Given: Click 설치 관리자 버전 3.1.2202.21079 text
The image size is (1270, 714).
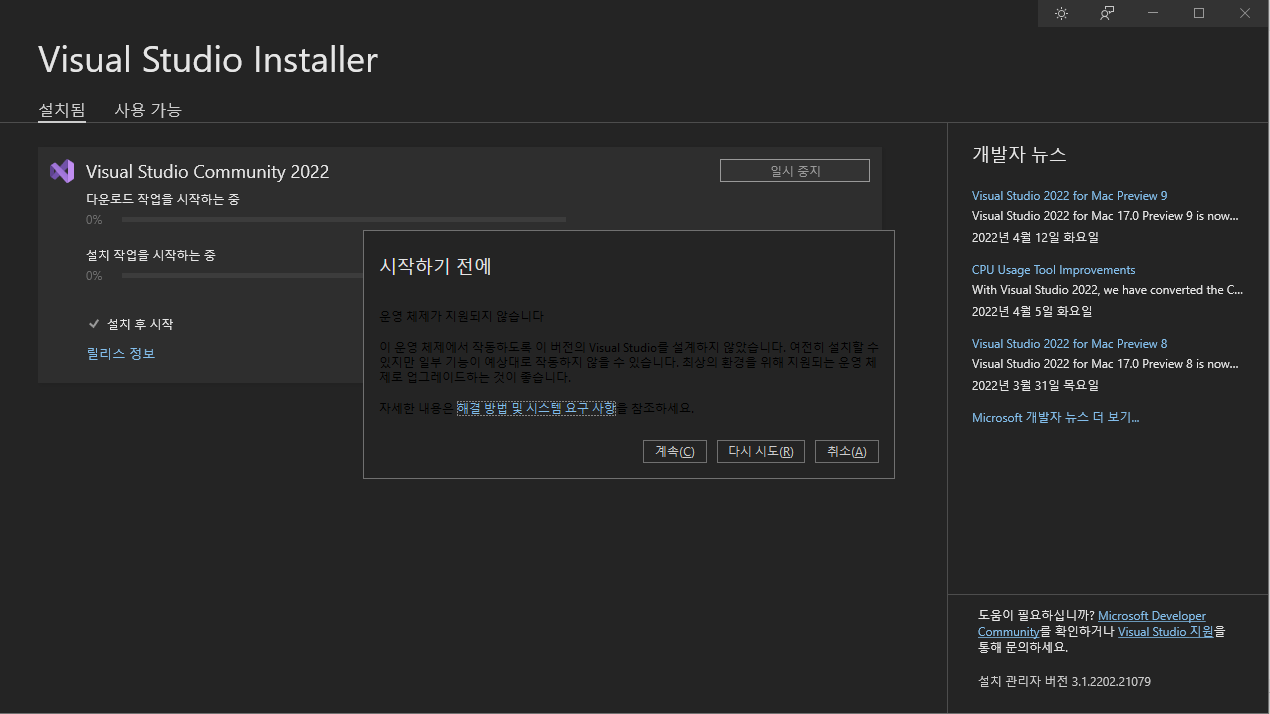Looking at the screenshot, I should coord(1064,682).
